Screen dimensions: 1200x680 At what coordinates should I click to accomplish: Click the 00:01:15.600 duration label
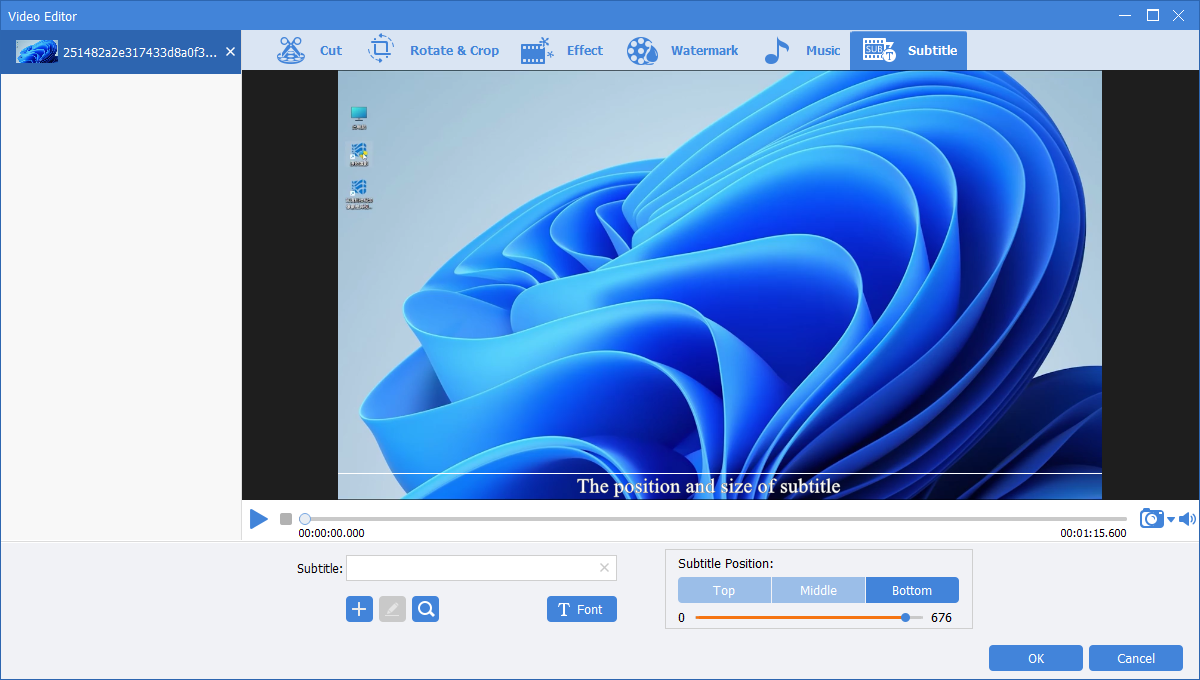(1093, 533)
